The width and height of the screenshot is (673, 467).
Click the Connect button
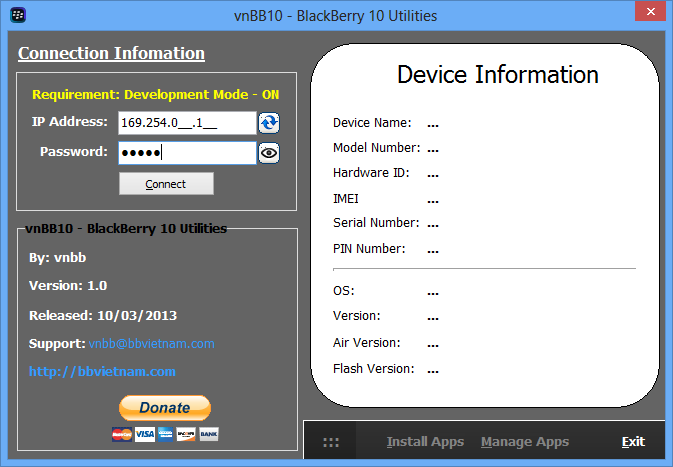pos(166,184)
